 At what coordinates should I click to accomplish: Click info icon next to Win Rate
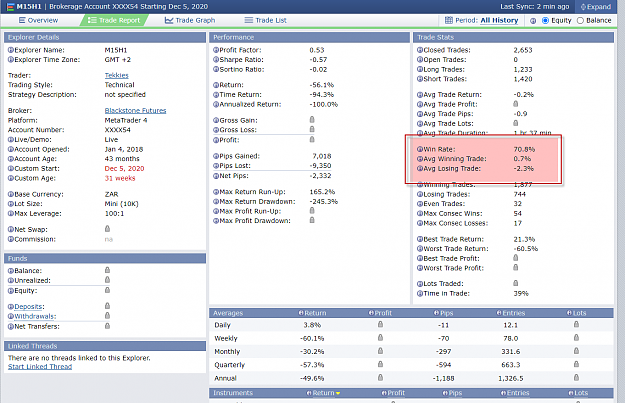[x=420, y=149]
